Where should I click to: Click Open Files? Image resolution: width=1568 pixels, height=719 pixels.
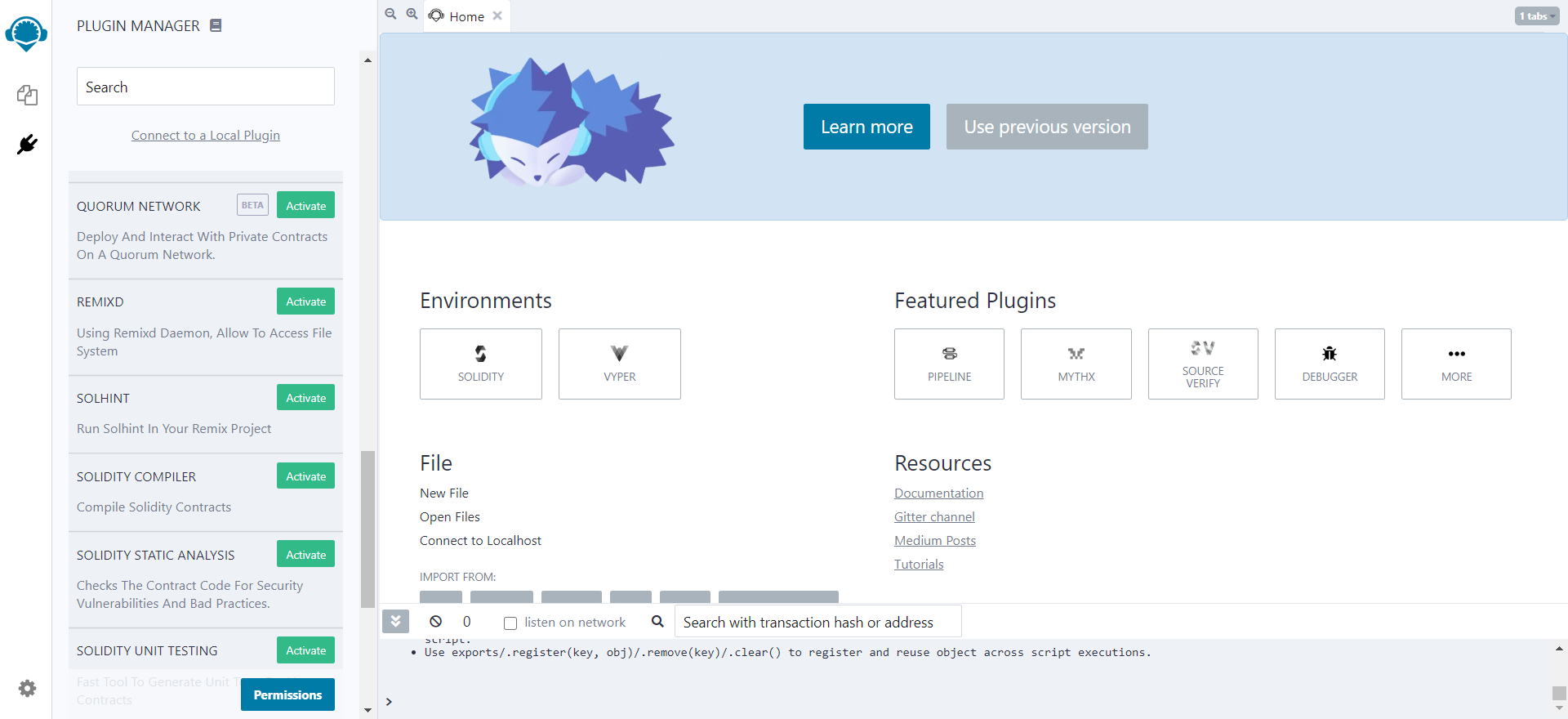pos(450,516)
